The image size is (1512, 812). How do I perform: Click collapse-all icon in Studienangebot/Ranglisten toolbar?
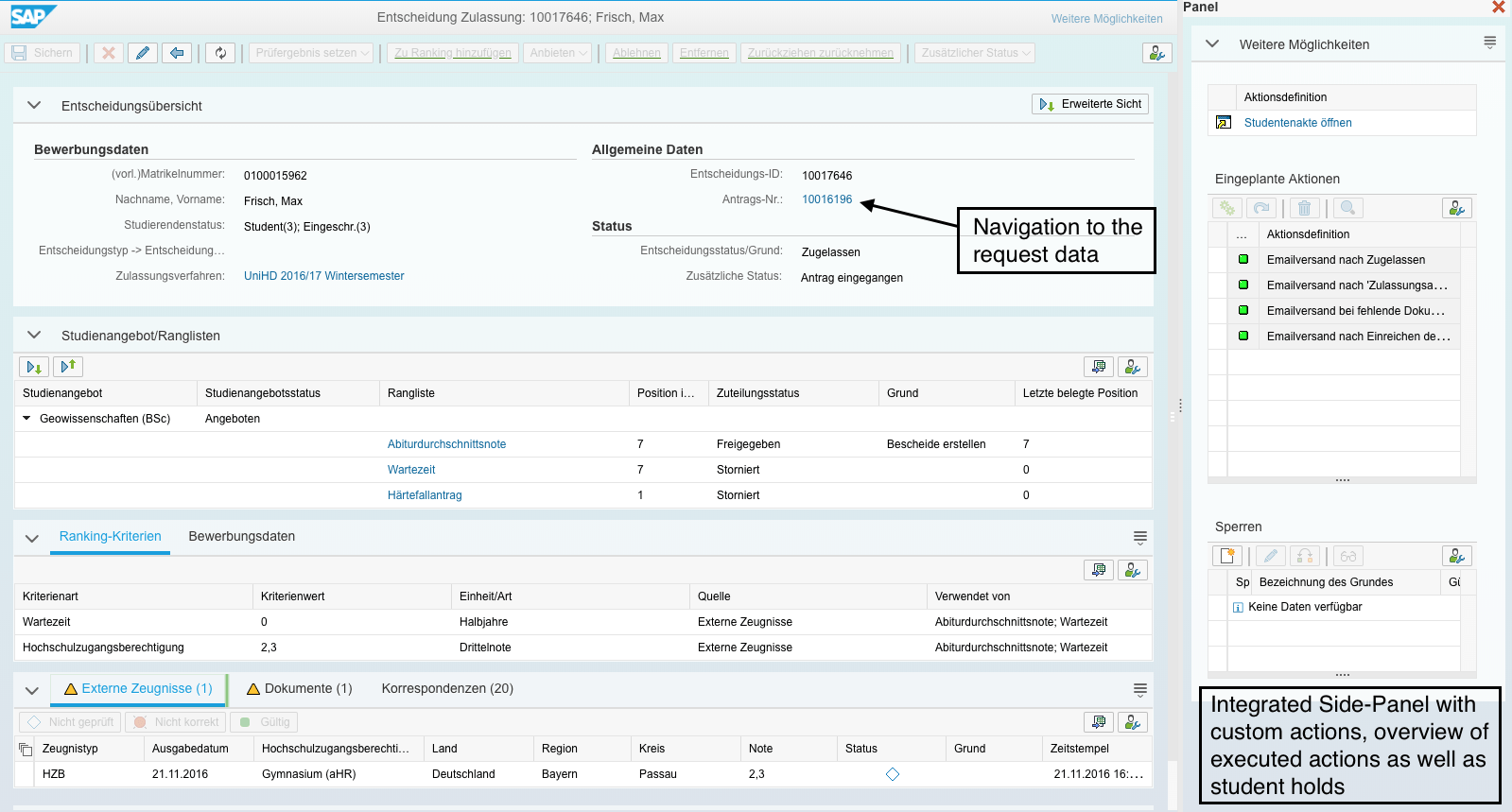[x=68, y=367]
